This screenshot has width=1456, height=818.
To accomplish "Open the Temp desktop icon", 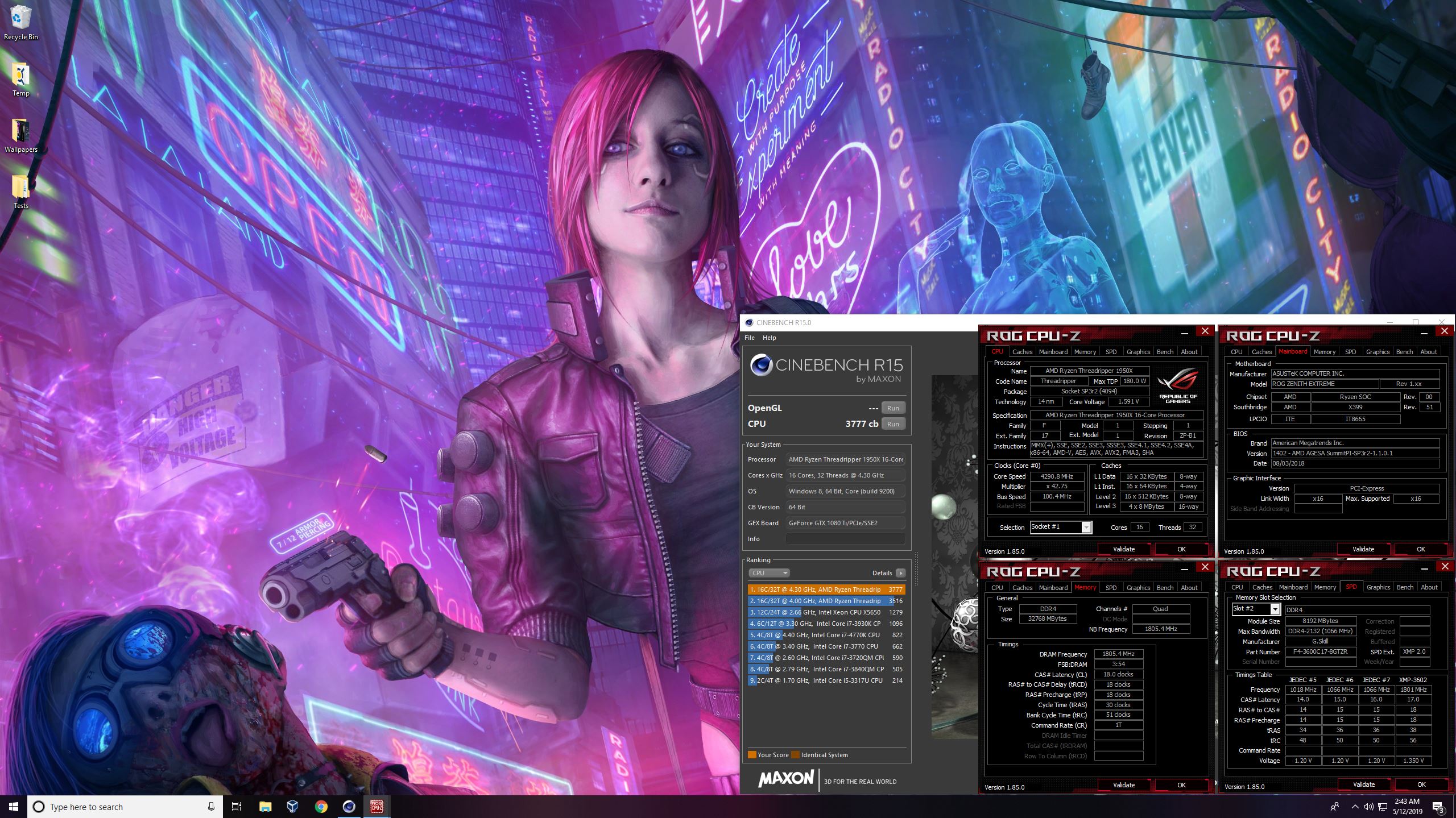I will point(20,79).
